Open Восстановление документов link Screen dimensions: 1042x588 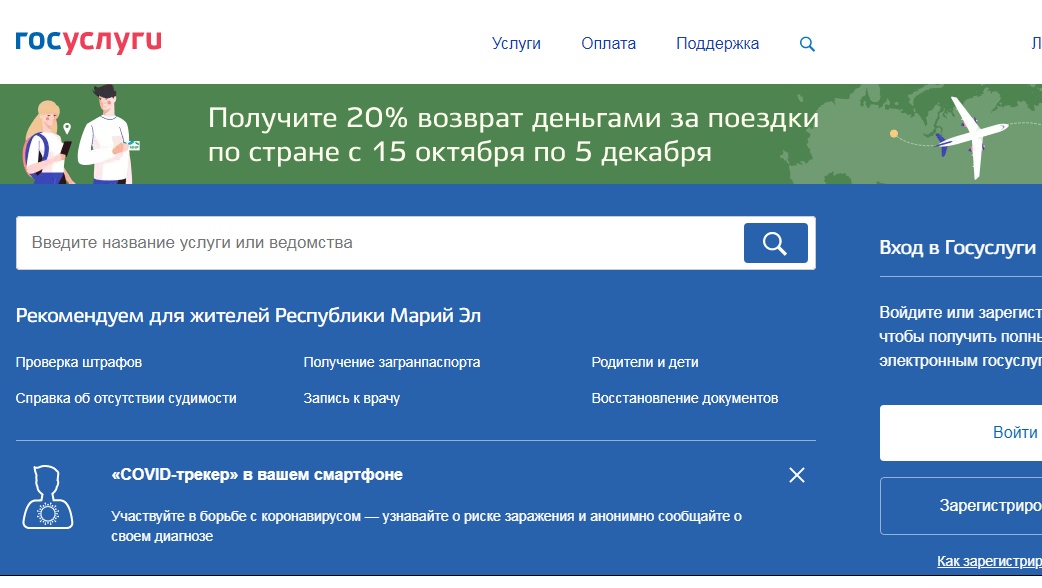point(684,398)
